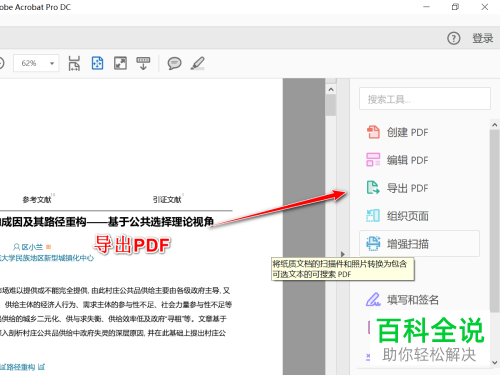The height and width of the screenshot is (375, 500).
Task: Switch to full screen mode icon
Action: 120,63
